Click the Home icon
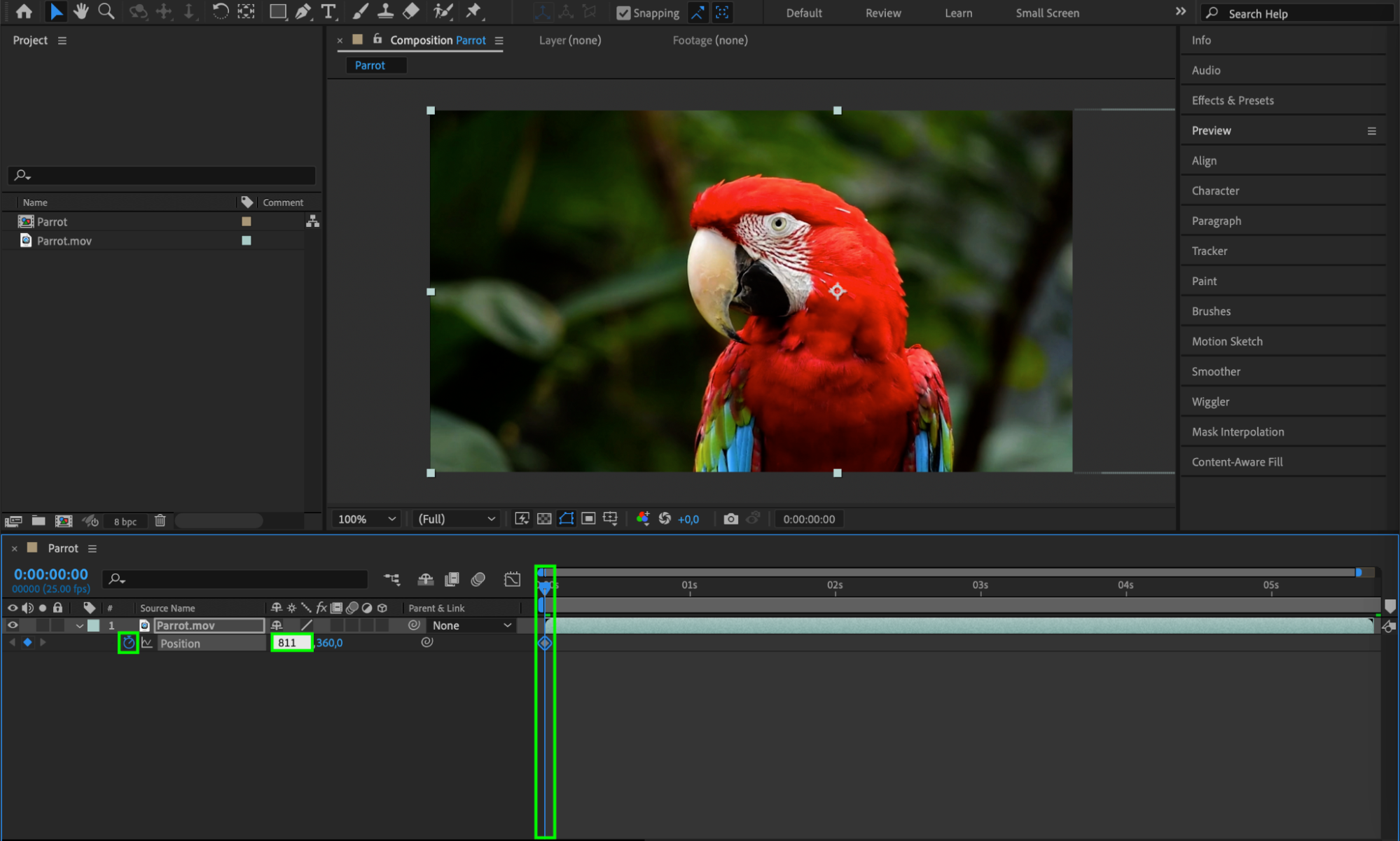 click(x=24, y=11)
